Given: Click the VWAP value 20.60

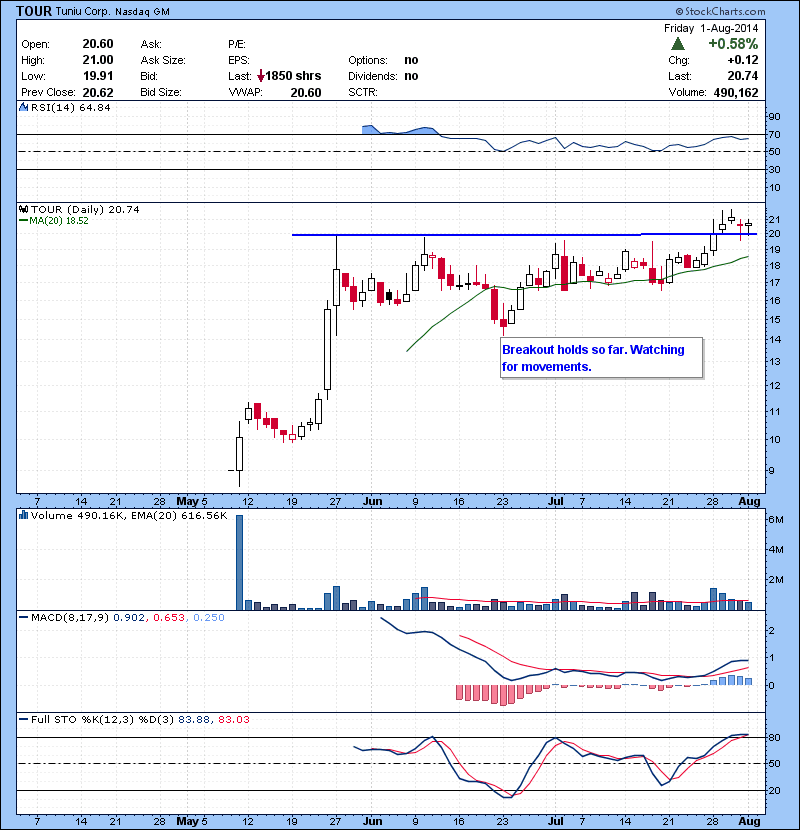Looking at the screenshot, I should [306, 93].
